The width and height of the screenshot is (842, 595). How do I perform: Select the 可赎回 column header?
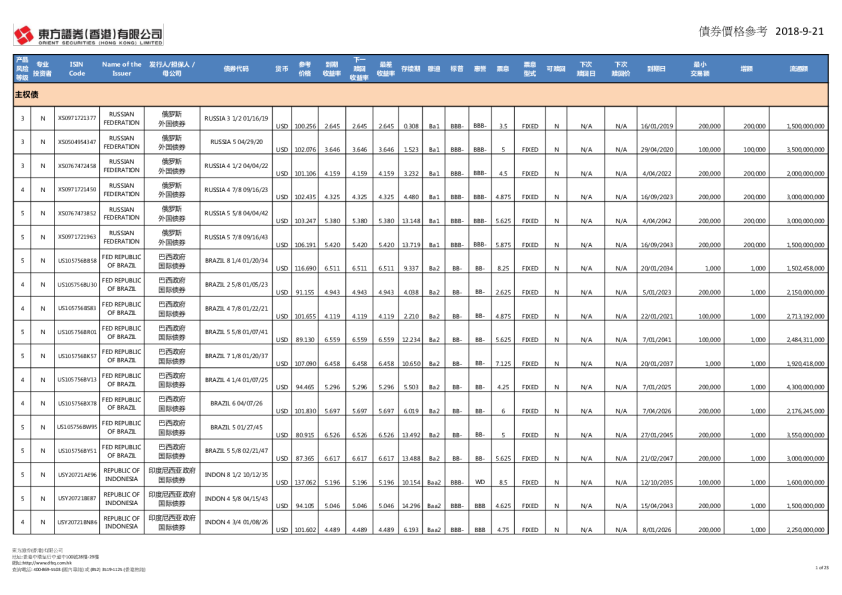pyautogui.click(x=556, y=69)
